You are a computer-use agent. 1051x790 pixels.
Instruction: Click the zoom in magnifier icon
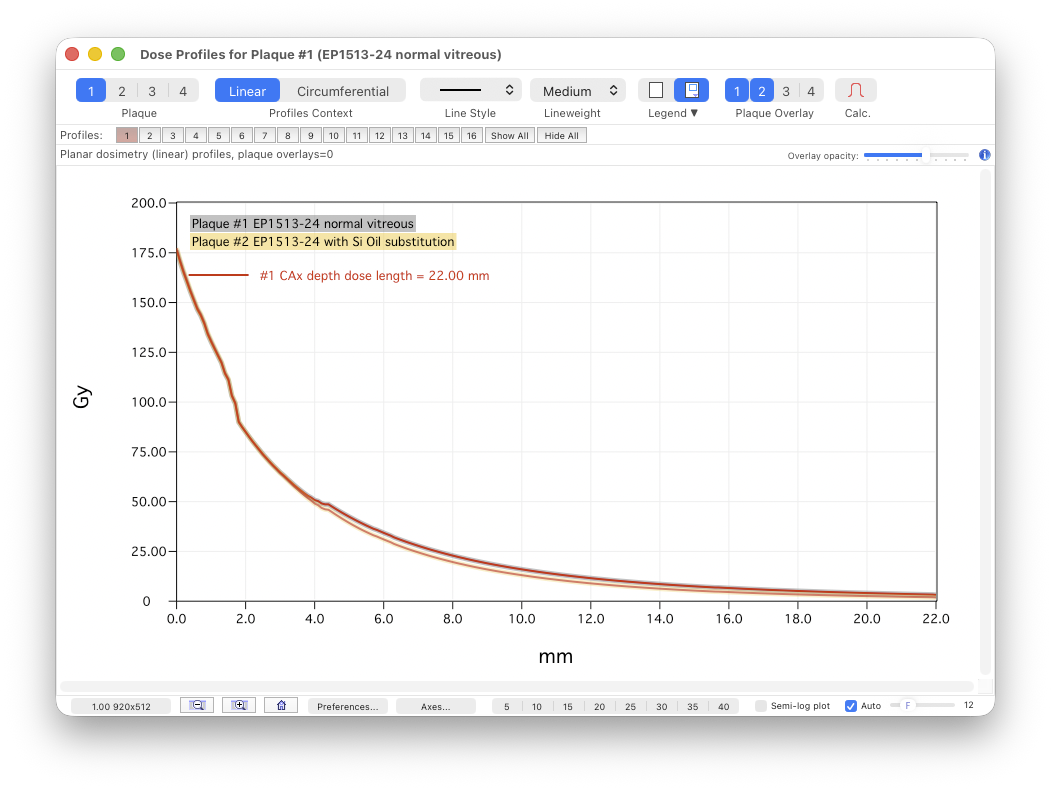(x=239, y=705)
